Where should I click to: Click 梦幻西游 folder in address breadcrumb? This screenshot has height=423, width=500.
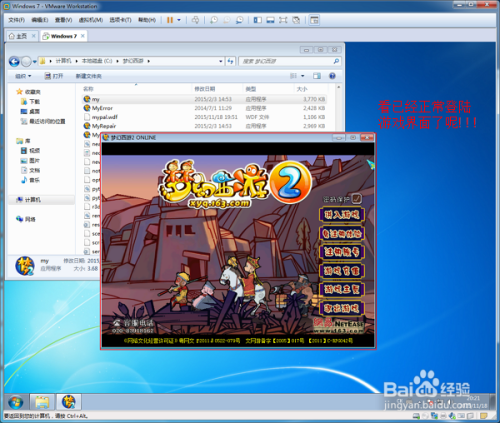(133, 61)
